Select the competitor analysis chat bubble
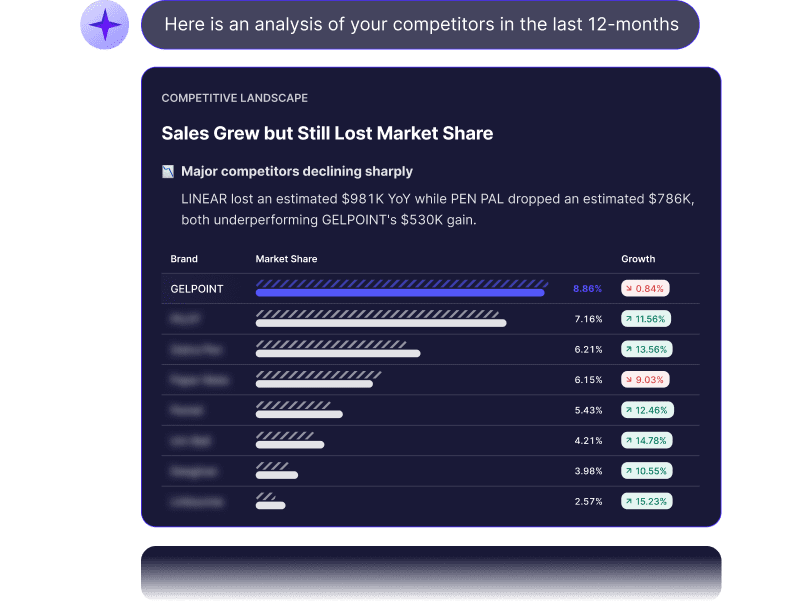This screenshot has height=602, width=807. pos(421,24)
